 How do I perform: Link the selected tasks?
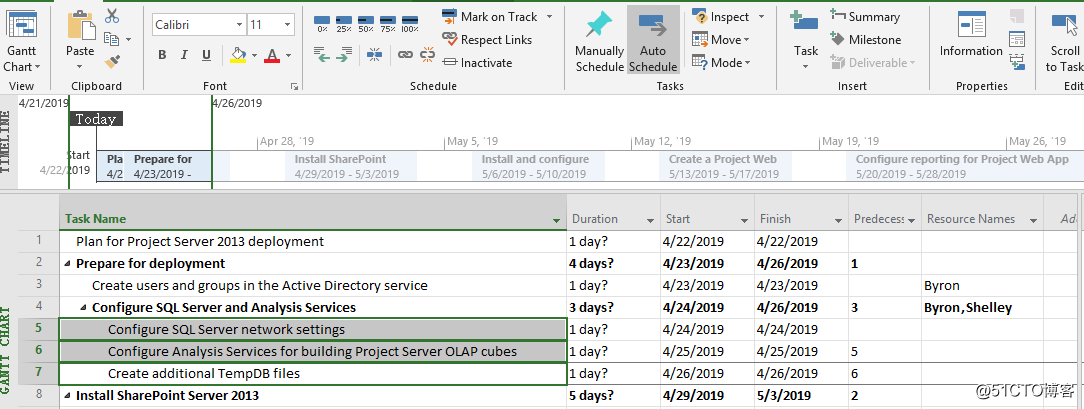(405, 55)
